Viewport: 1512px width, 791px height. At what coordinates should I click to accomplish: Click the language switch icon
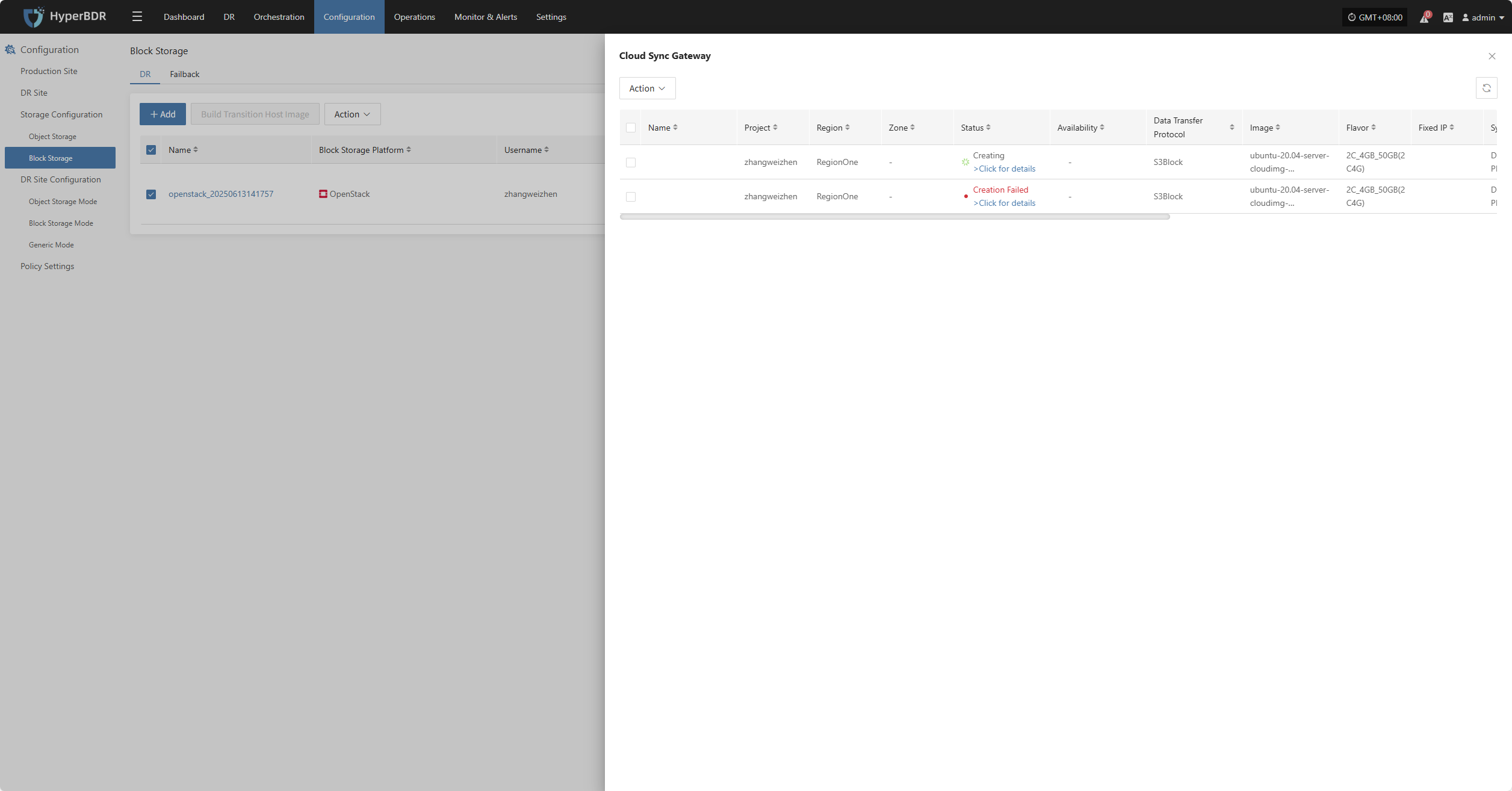coord(1448,17)
